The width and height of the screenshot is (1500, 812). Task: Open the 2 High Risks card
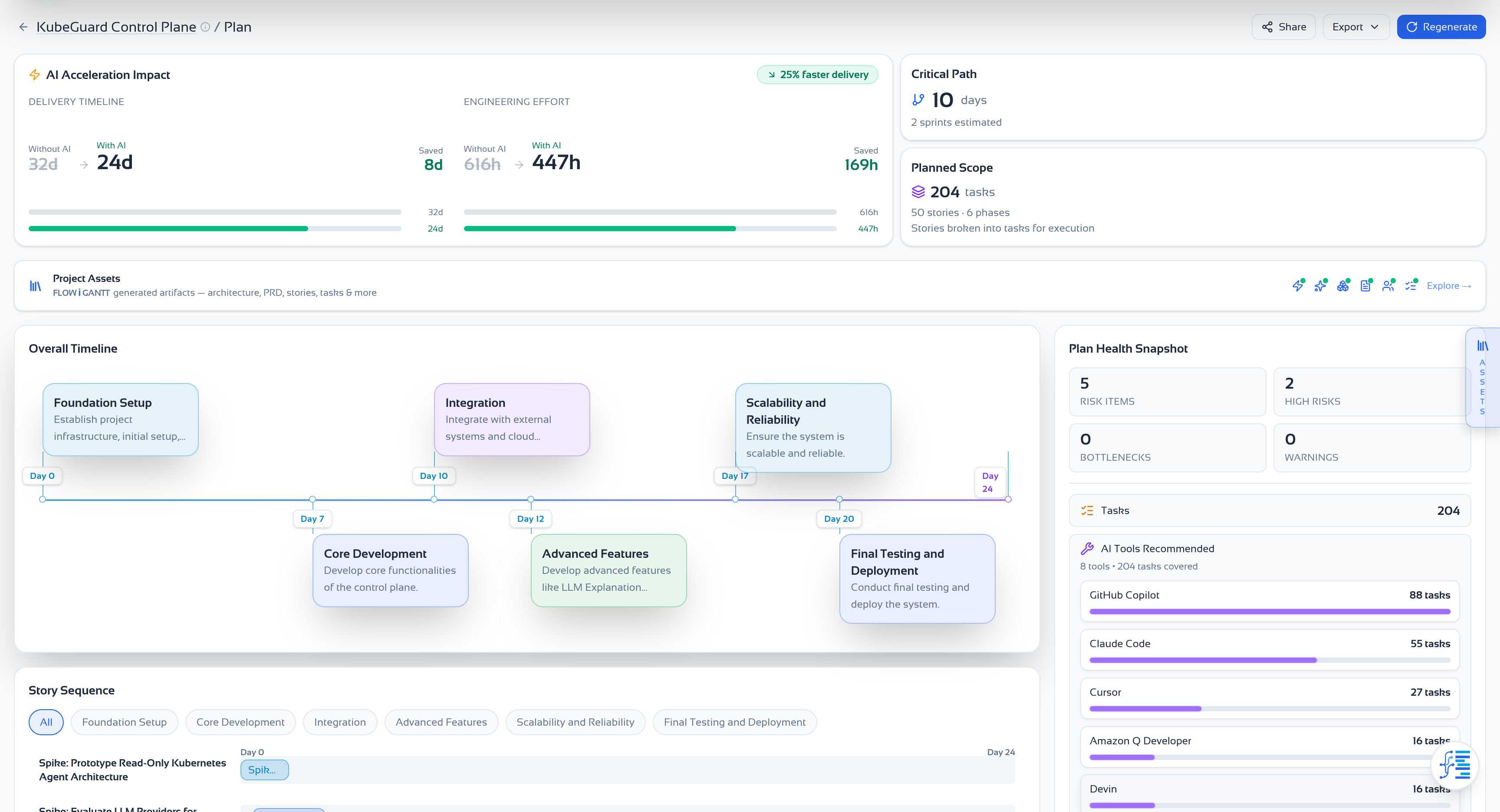pos(1372,392)
